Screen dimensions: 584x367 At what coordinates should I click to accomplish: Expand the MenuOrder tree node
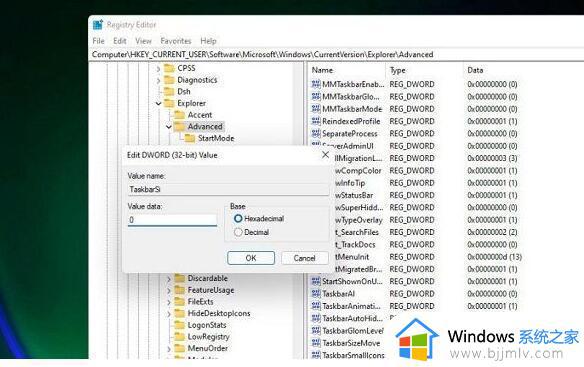pyautogui.click(x=169, y=349)
